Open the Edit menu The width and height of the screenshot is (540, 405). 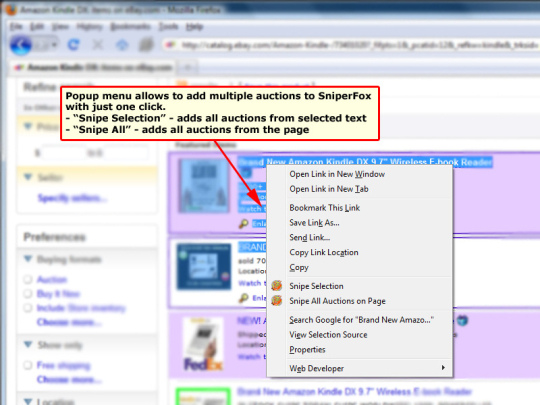(x=37, y=27)
